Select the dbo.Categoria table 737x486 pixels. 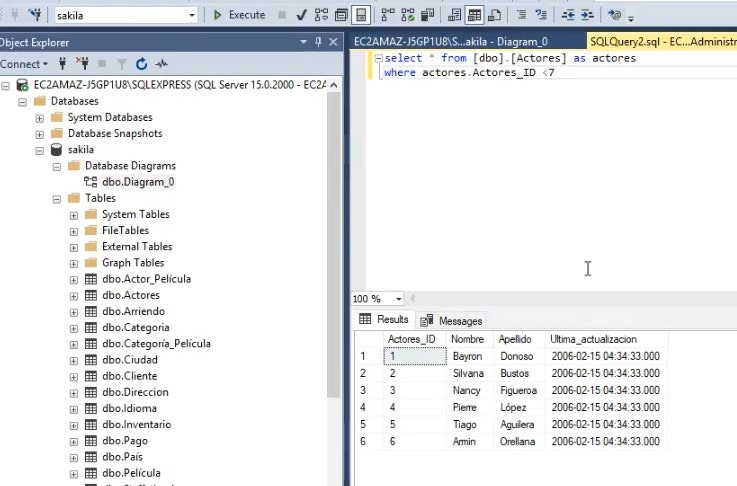(136, 327)
